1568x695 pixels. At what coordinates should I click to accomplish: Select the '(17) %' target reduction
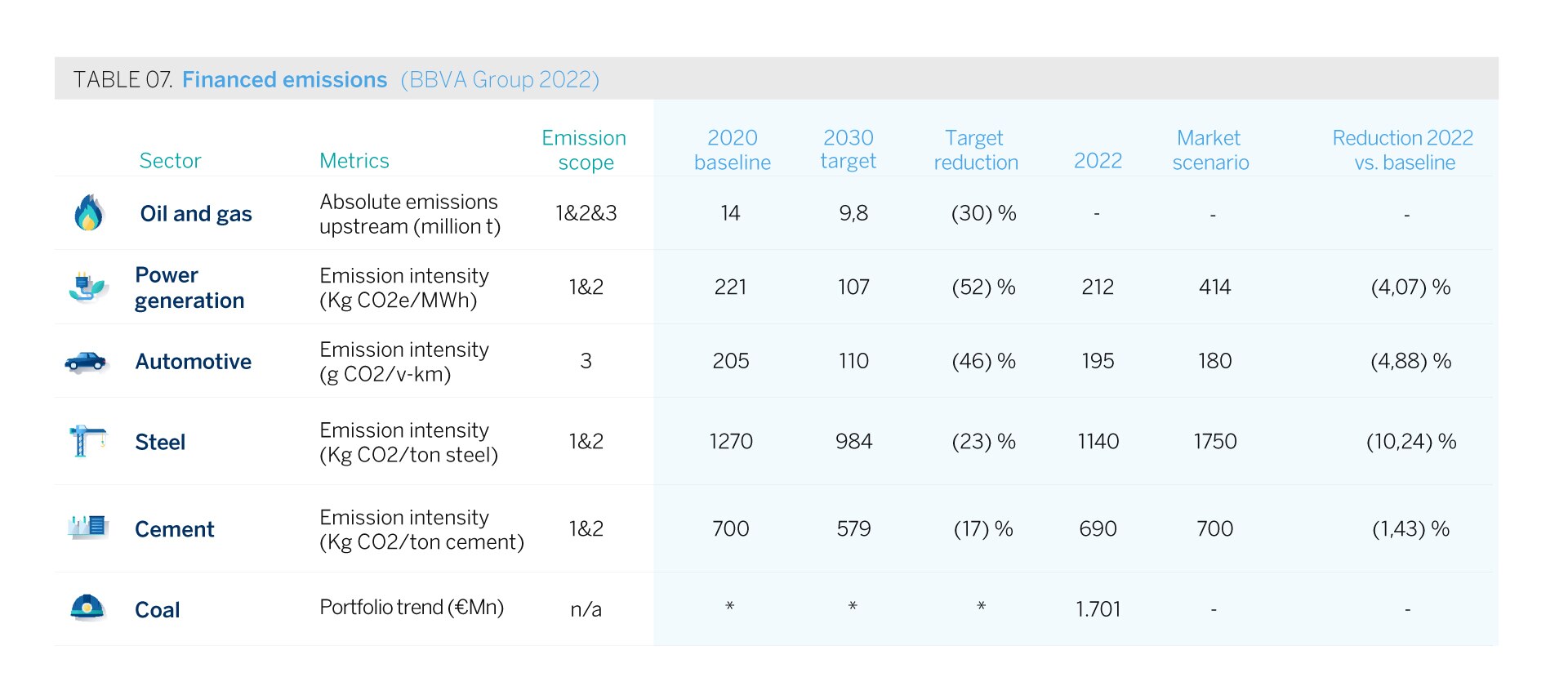[983, 529]
